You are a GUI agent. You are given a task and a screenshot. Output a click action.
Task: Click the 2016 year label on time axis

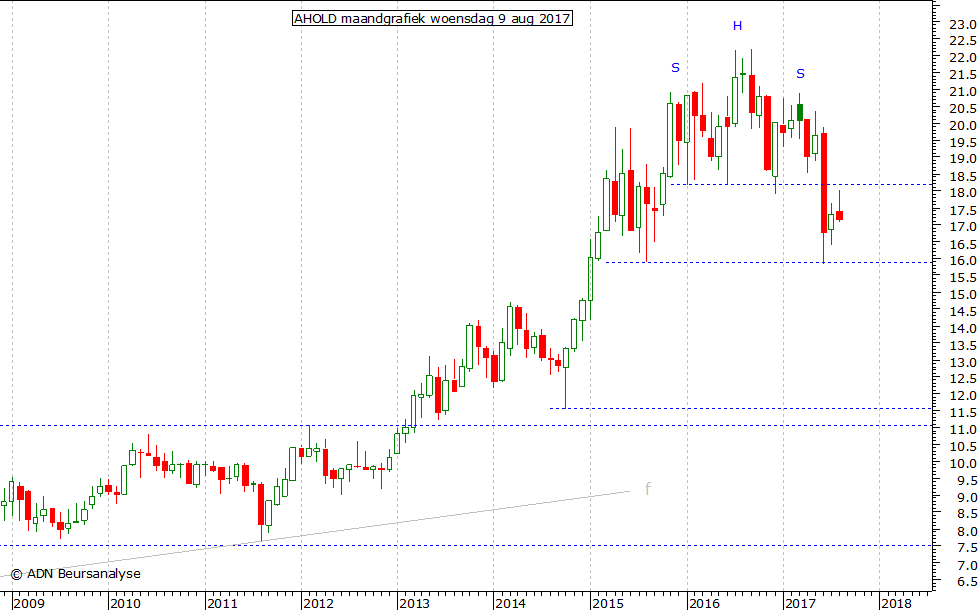coord(704,603)
